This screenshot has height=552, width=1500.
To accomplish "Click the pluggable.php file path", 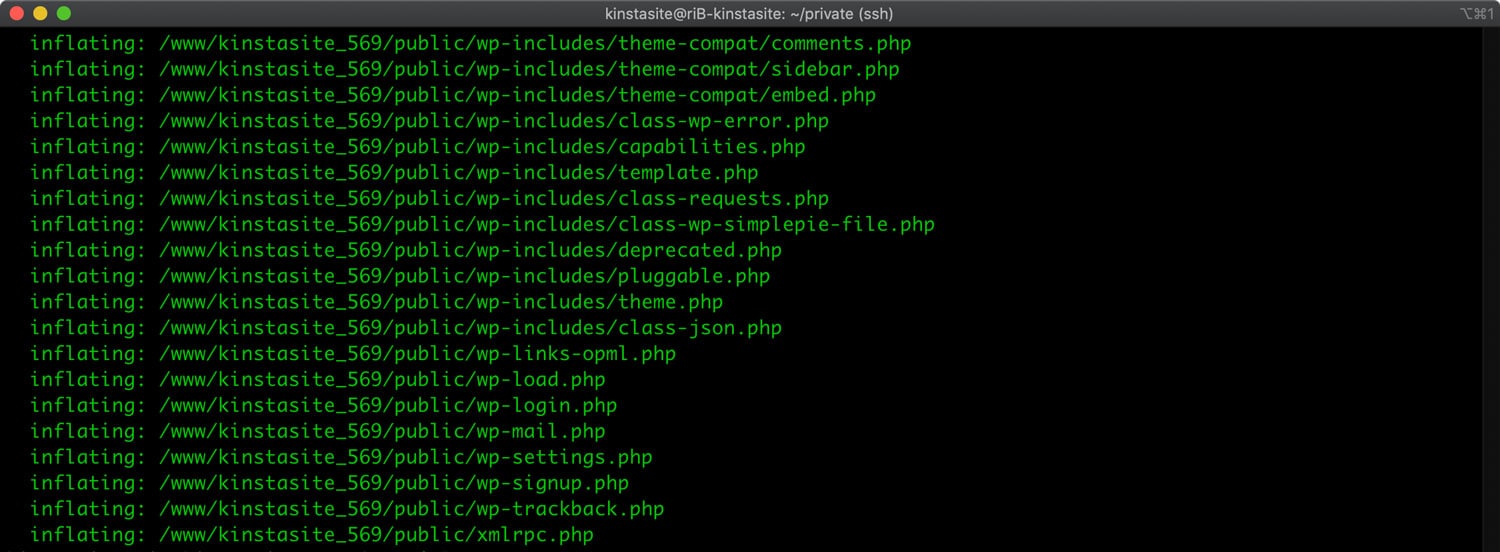I will click(x=464, y=276).
